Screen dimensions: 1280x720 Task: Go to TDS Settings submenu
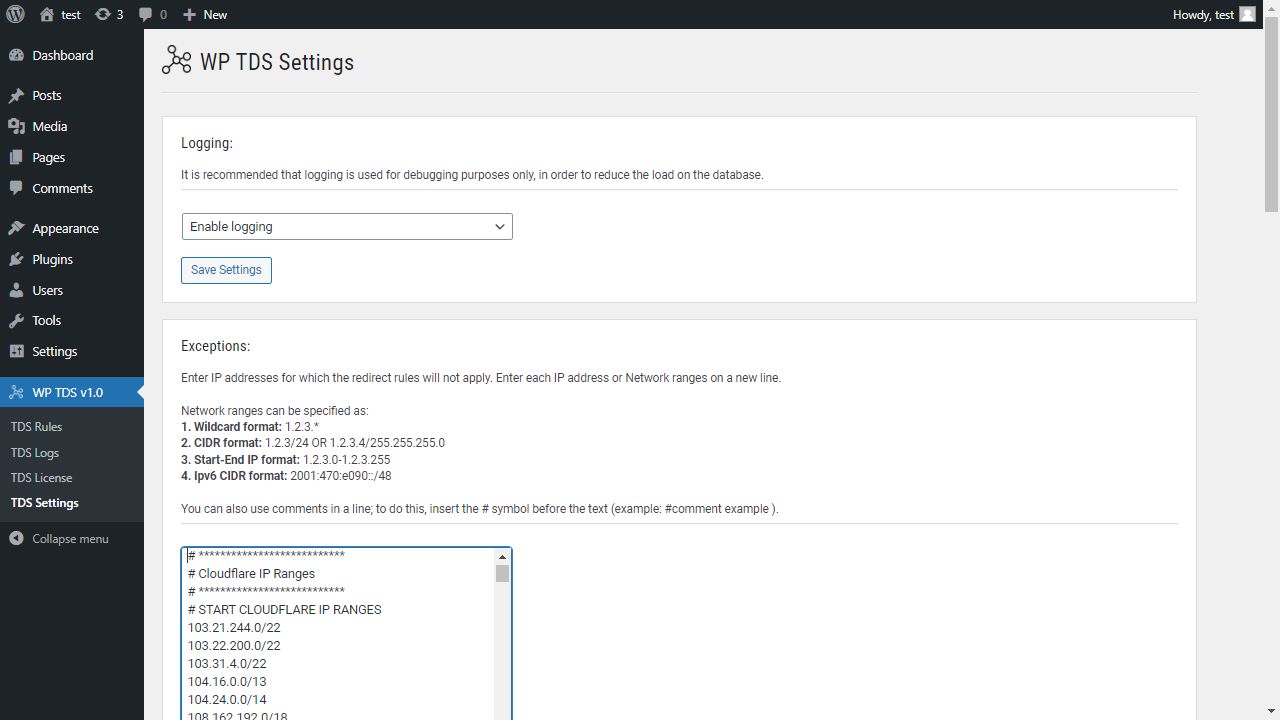click(44, 503)
